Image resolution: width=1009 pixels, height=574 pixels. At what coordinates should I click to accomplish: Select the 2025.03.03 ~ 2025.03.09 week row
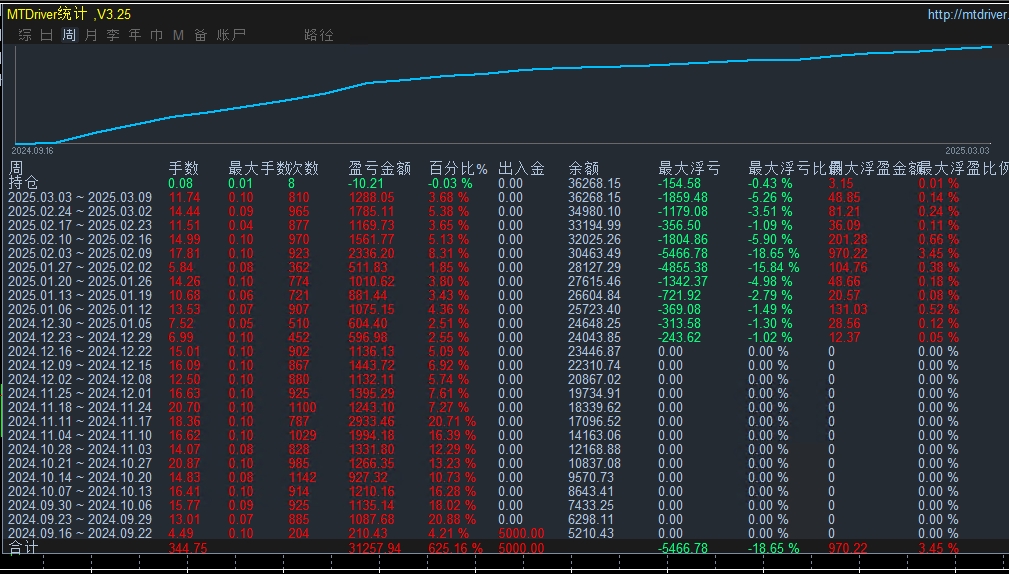80,198
